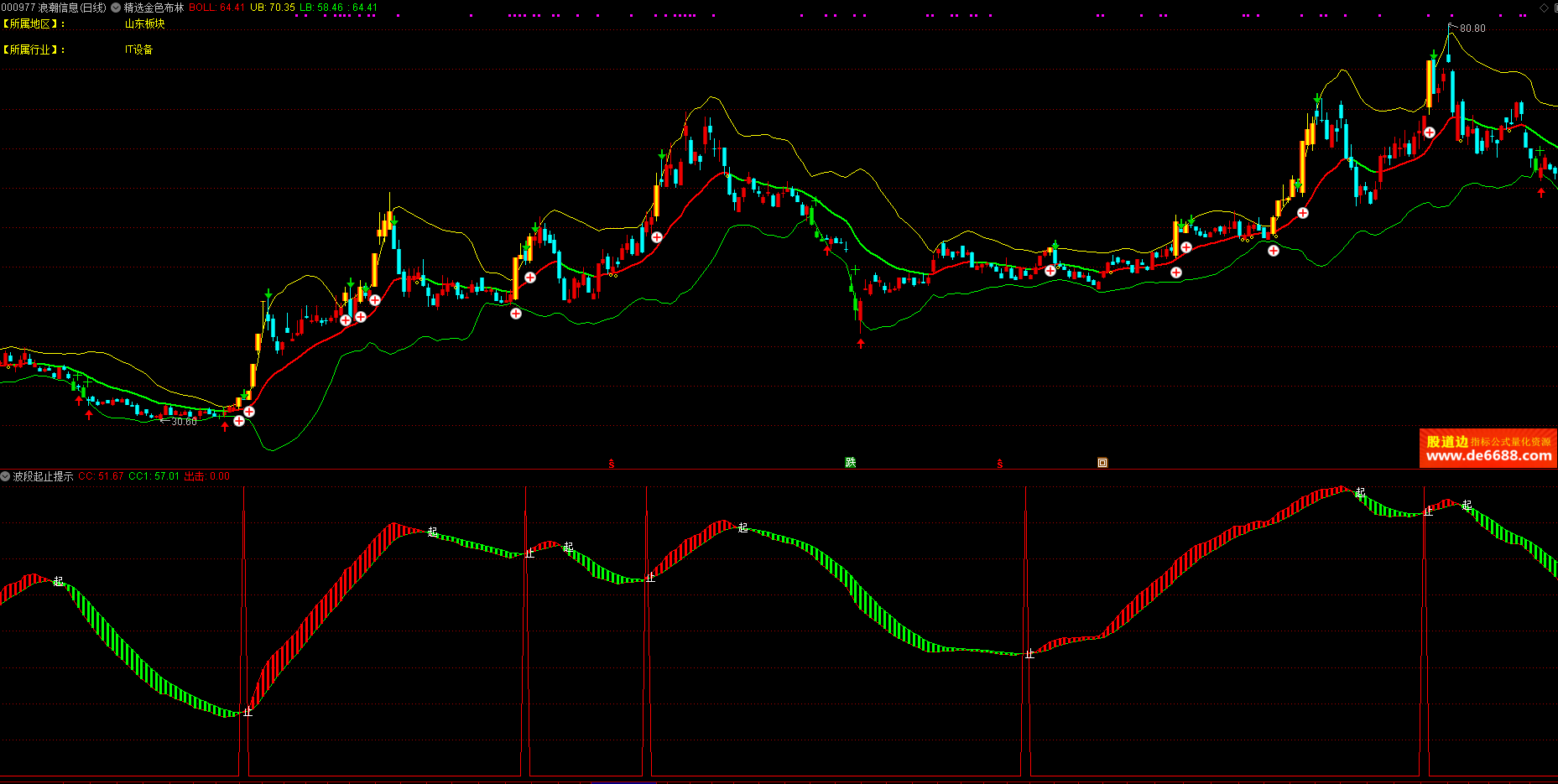Screen dimensions: 1558x784
Task: Click the red up arrow below the lowest candle near 1025
Action: (861, 343)
